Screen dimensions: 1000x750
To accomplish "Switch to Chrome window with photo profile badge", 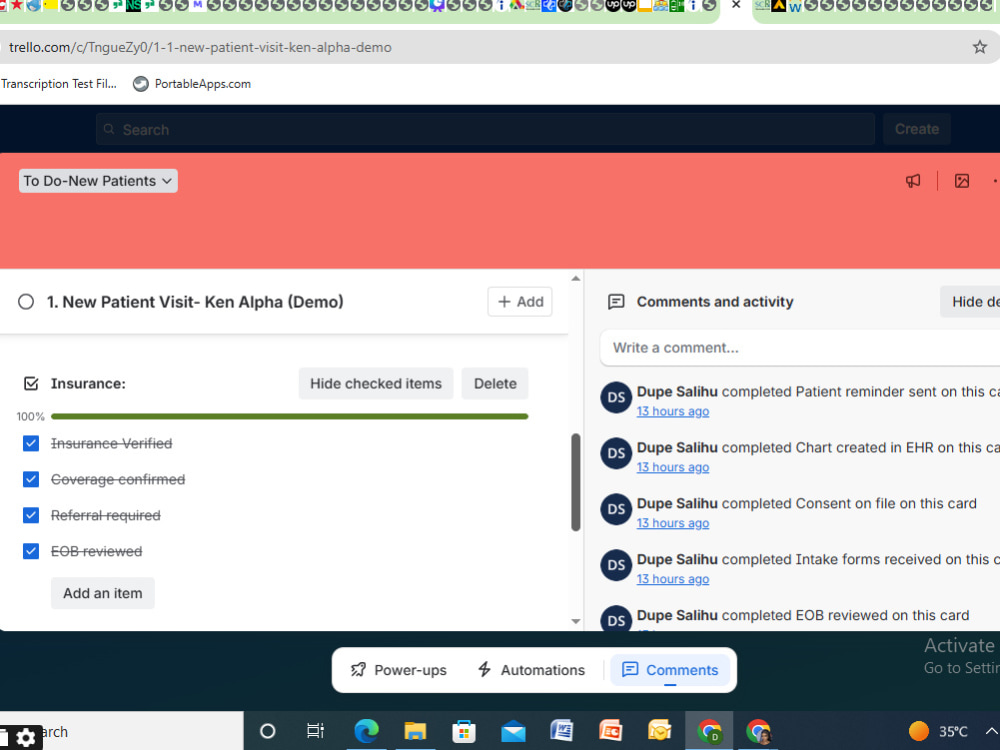I will pyautogui.click(x=758, y=731).
